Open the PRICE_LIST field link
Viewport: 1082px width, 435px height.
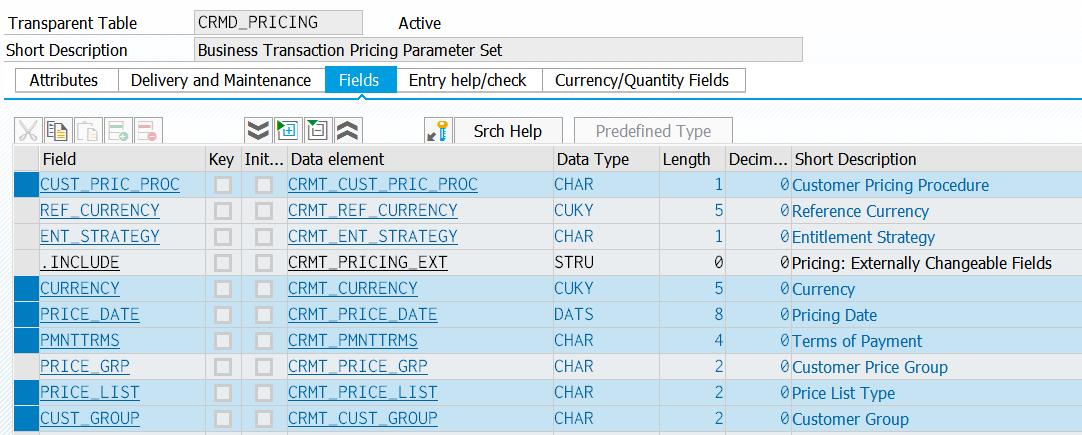[90, 393]
